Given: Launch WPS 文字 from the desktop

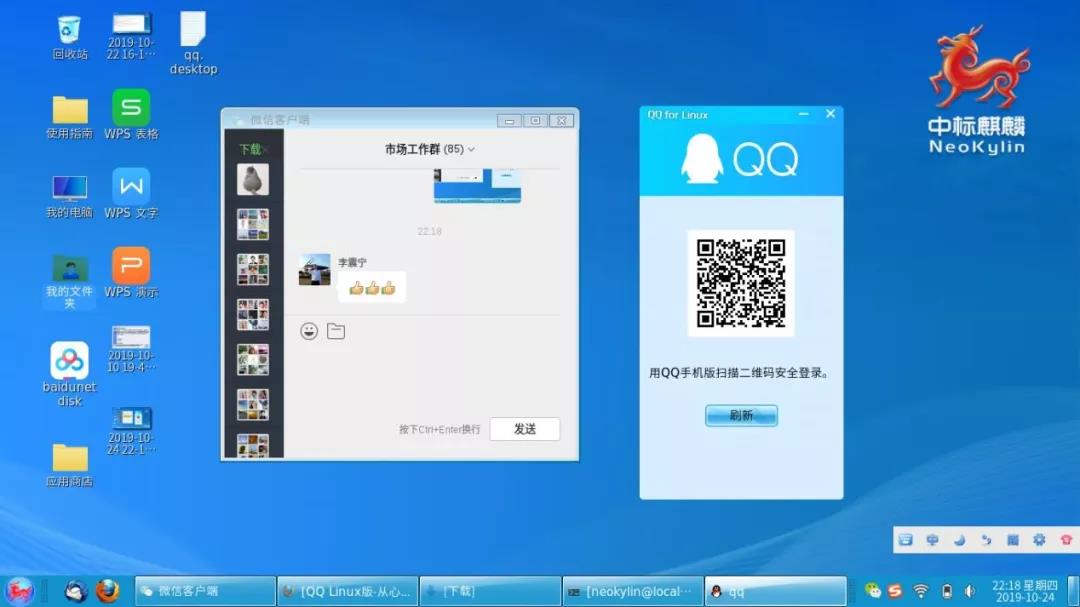Looking at the screenshot, I should pyautogui.click(x=131, y=194).
